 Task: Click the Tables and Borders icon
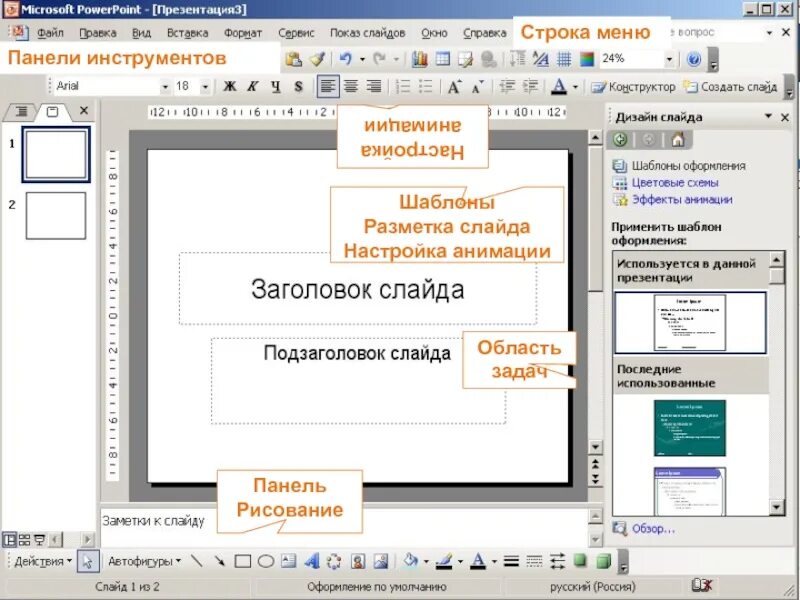465,59
